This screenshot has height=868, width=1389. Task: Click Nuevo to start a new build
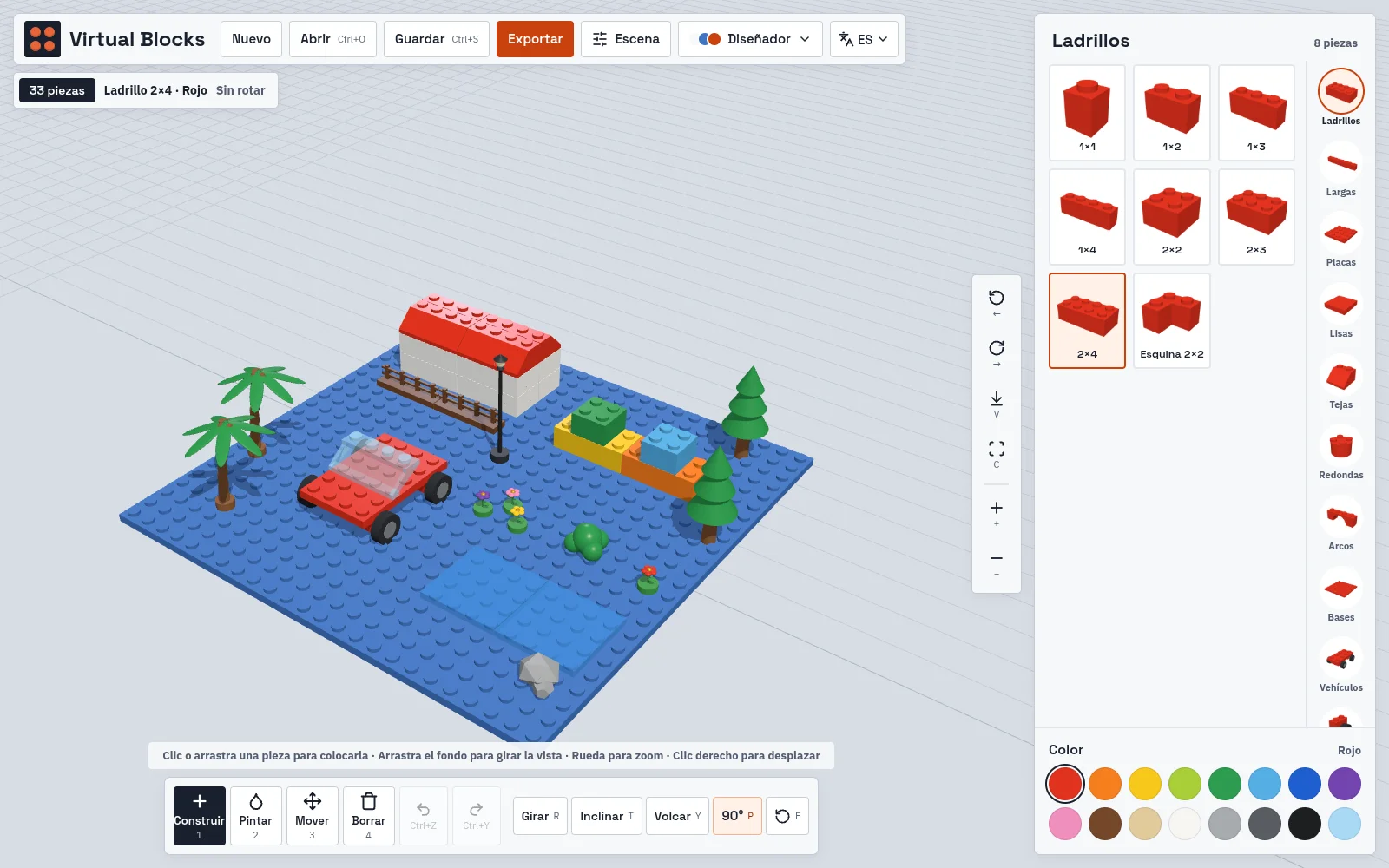tap(251, 39)
